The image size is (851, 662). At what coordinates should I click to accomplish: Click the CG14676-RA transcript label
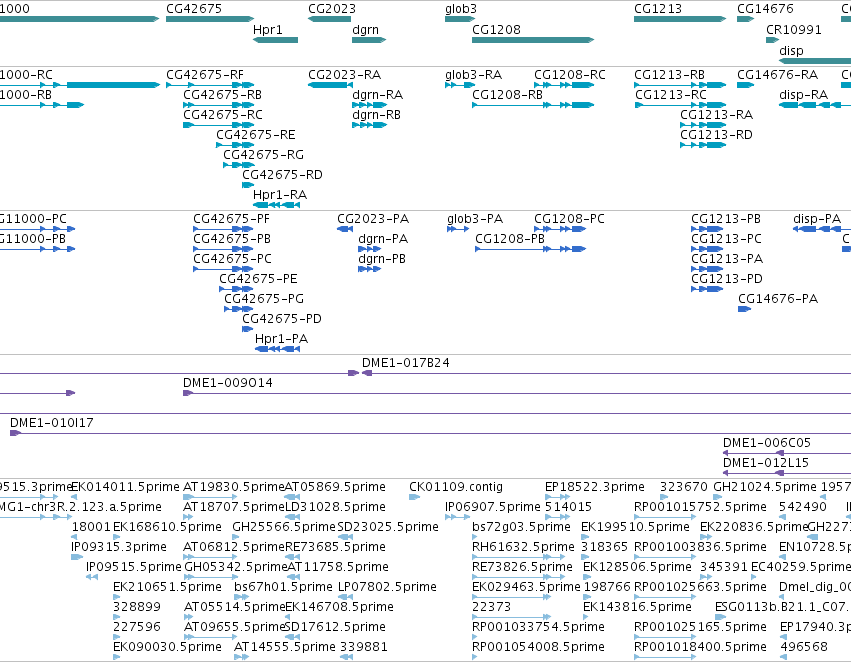click(x=777, y=75)
